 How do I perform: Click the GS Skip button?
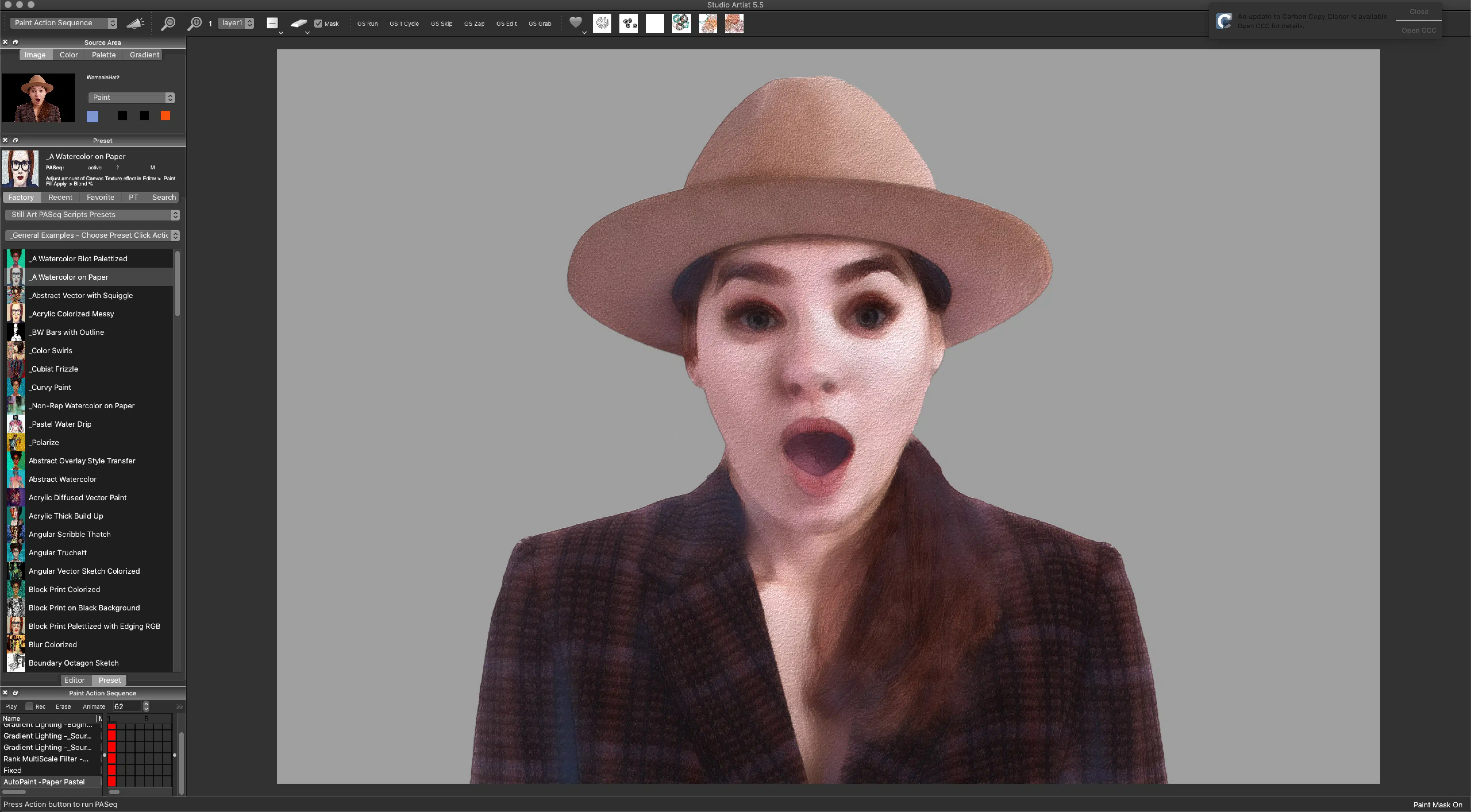(441, 23)
